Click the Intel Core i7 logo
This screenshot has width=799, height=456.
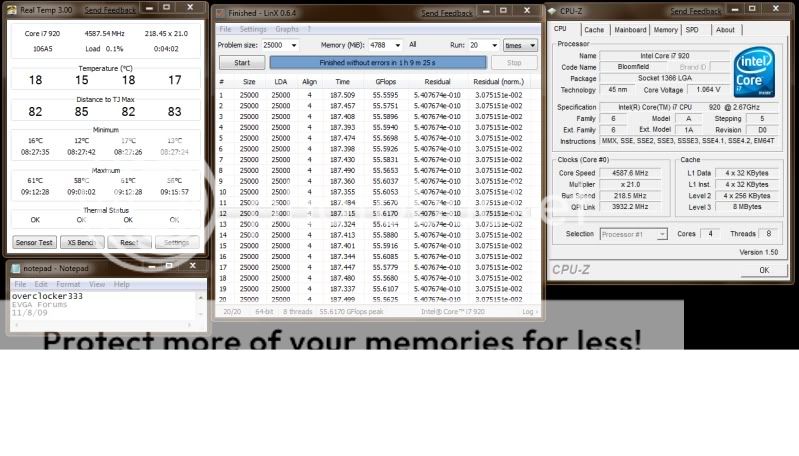tap(754, 71)
